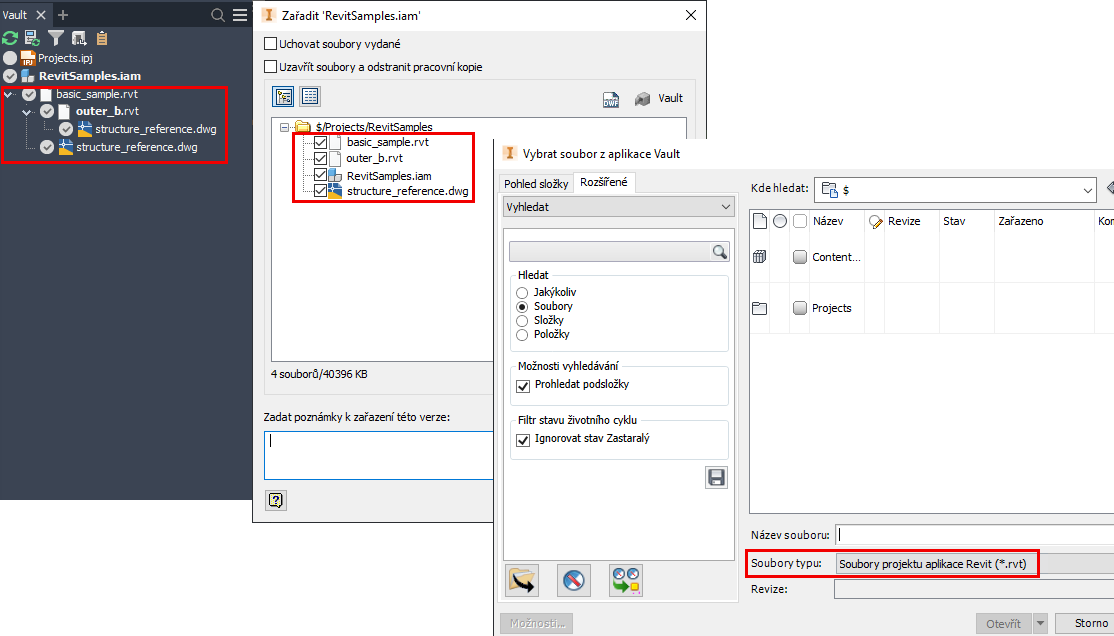Click the Otevřít button
Screen dimensions: 1114x636
tap(1004, 624)
